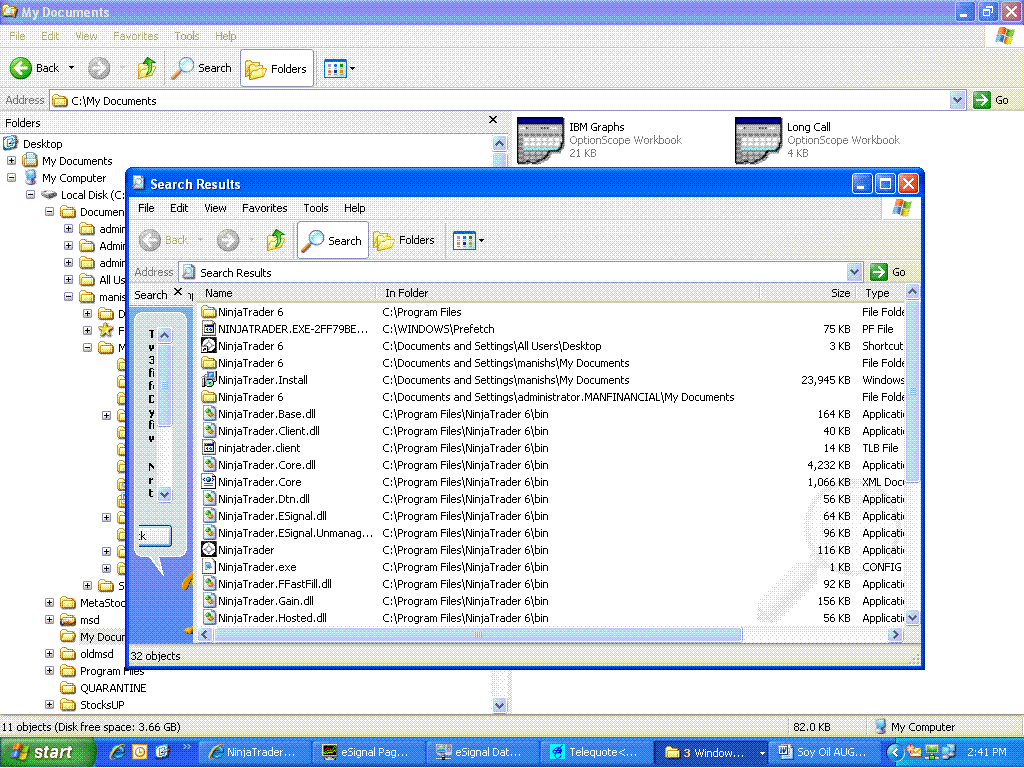Select NinjaTrader.Hosted.dll file
Image resolution: width=1024 pixels, height=768 pixels.
[264, 618]
